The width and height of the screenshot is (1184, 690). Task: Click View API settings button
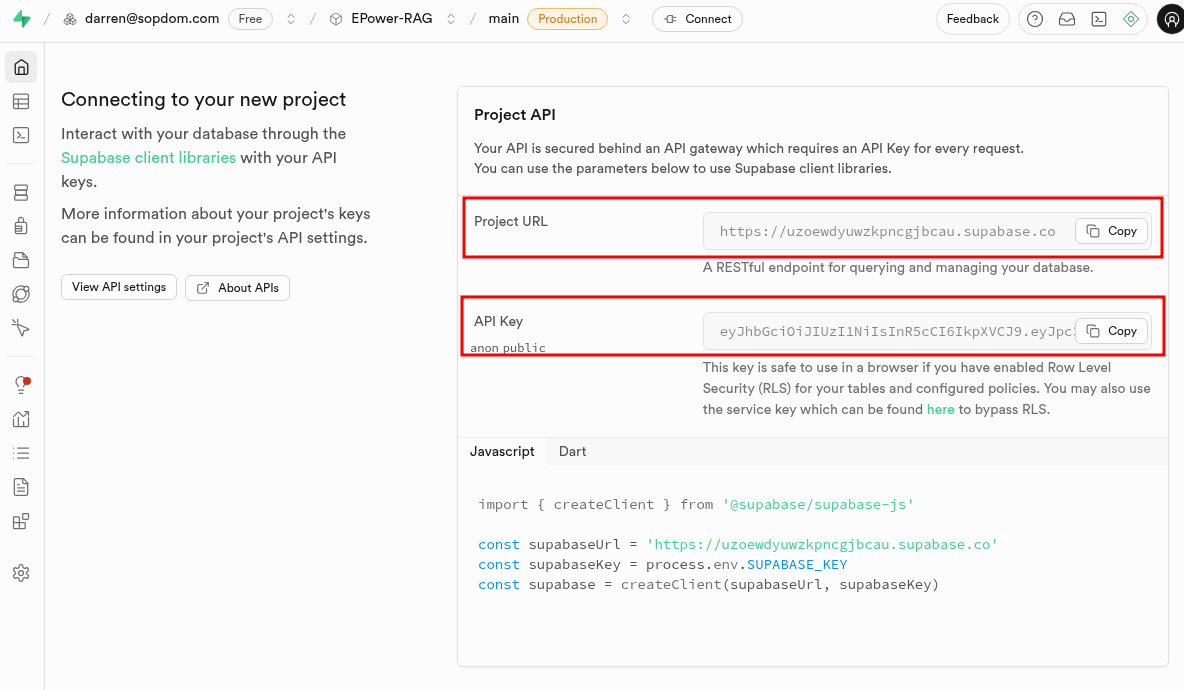[x=119, y=287]
